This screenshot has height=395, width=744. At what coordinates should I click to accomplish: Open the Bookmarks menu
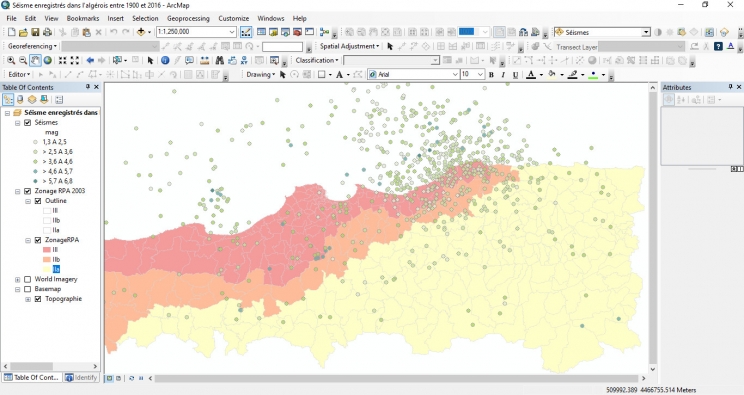[83, 19]
